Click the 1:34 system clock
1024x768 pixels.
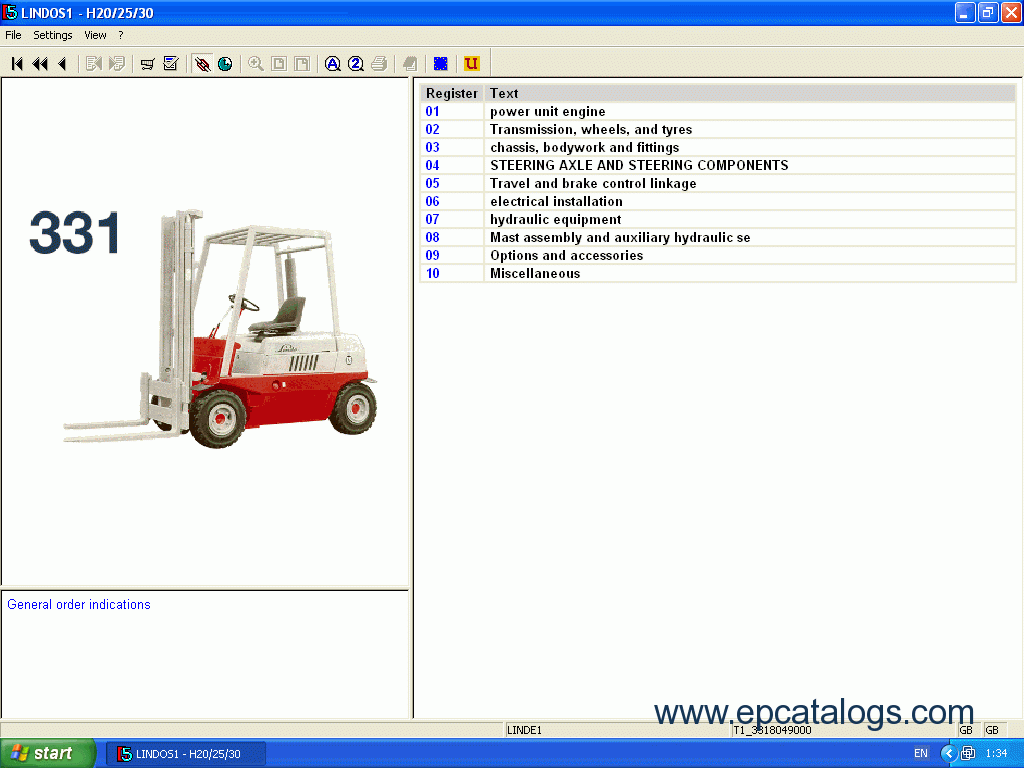996,754
